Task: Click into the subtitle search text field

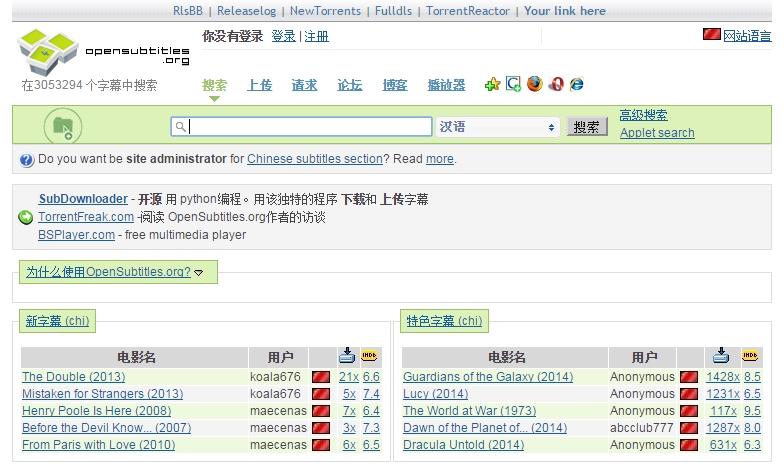Action: click(302, 126)
